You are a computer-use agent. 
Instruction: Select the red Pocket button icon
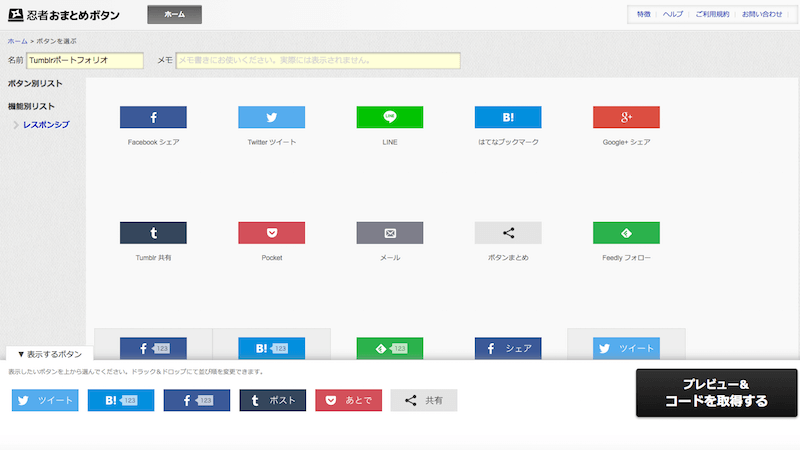pos(271,233)
